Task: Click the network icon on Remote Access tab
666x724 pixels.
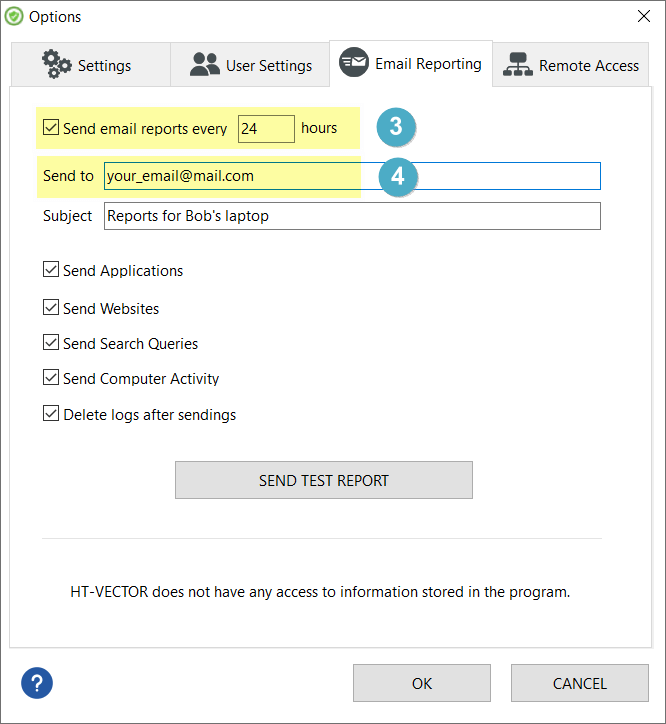Action: point(518,64)
